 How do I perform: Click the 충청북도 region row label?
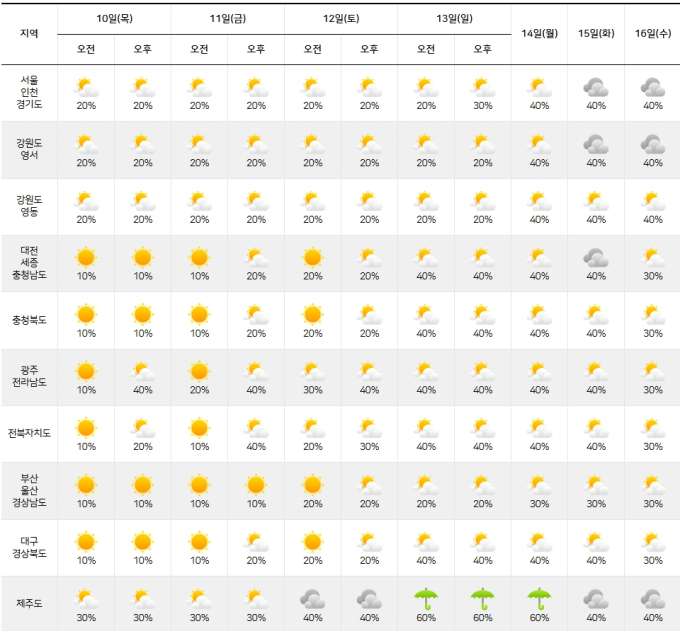pos(29,320)
